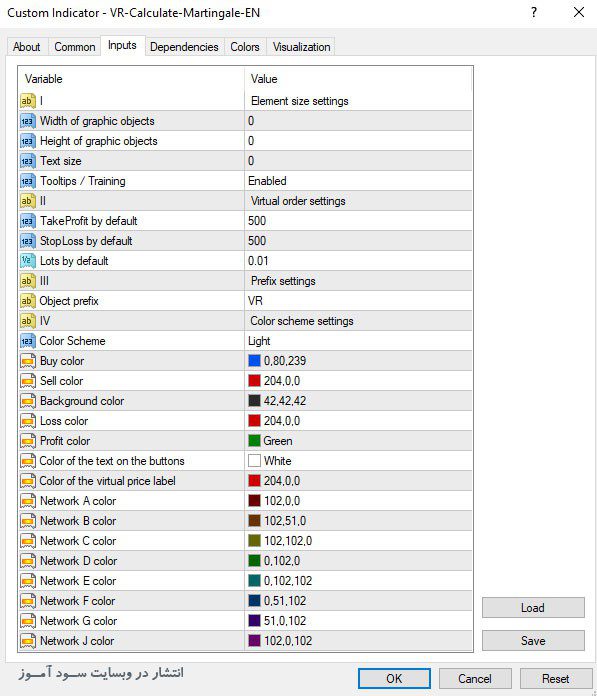Select the 'Prefix settings' value cell

click(x=358, y=281)
